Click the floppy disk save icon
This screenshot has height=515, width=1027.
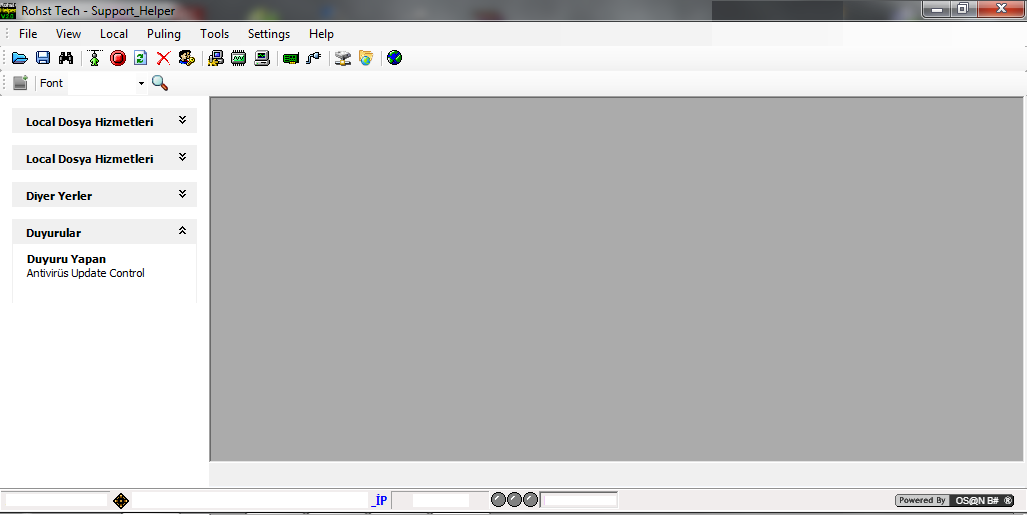point(43,58)
